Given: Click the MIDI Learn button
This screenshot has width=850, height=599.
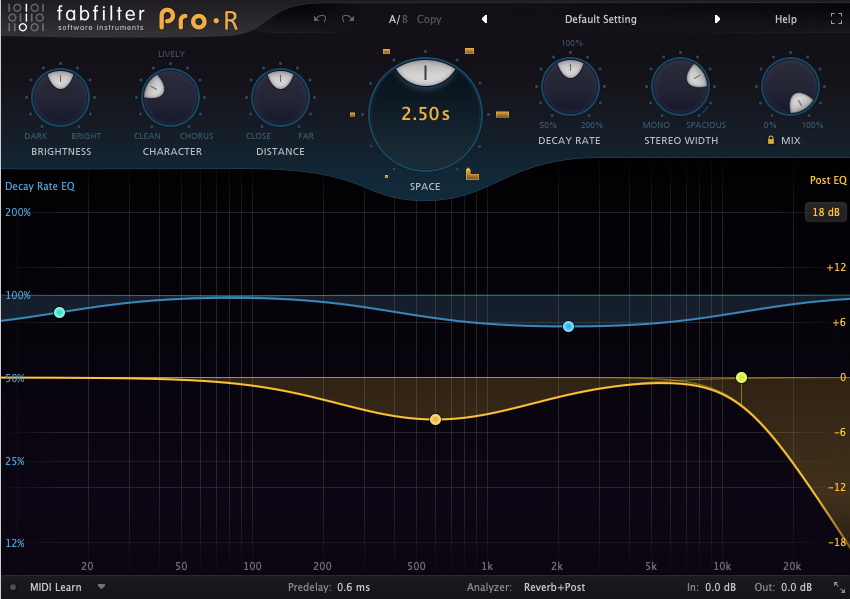Looking at the screenshot, I should tap(55, 587).
